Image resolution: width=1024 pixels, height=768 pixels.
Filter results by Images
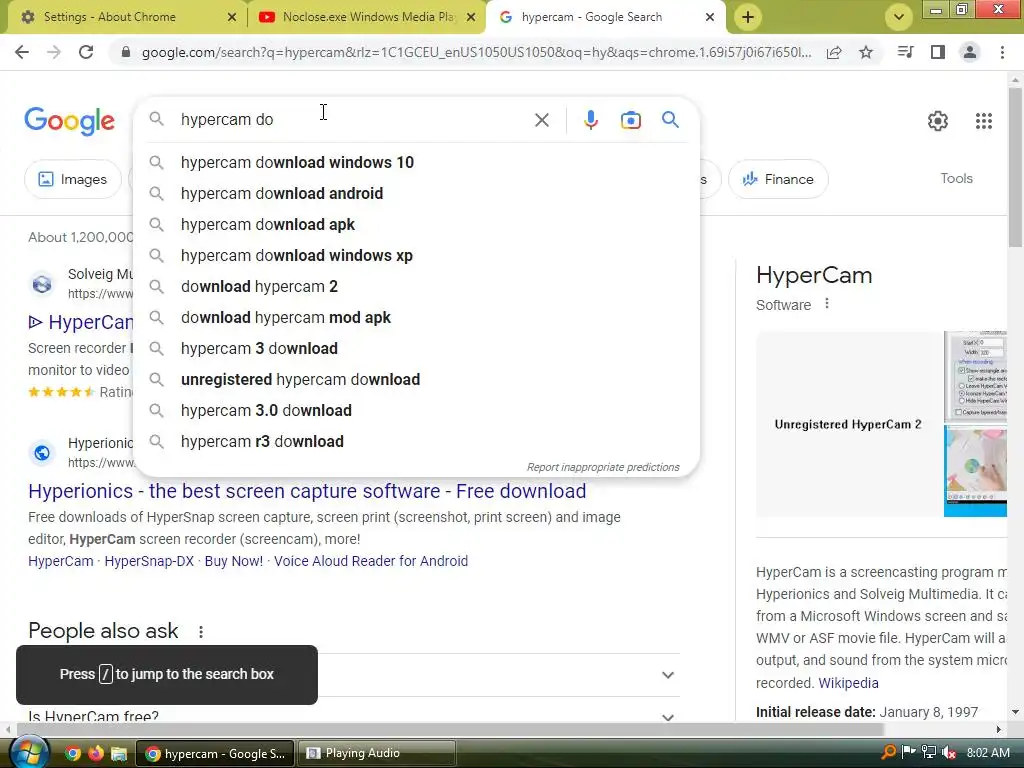pos(72,179)
